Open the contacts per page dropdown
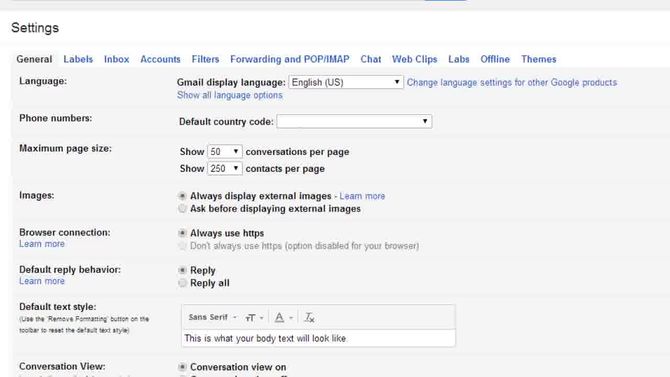Viewport: 670px width, 377px height. pyautogui.click(x=225, y=168)
